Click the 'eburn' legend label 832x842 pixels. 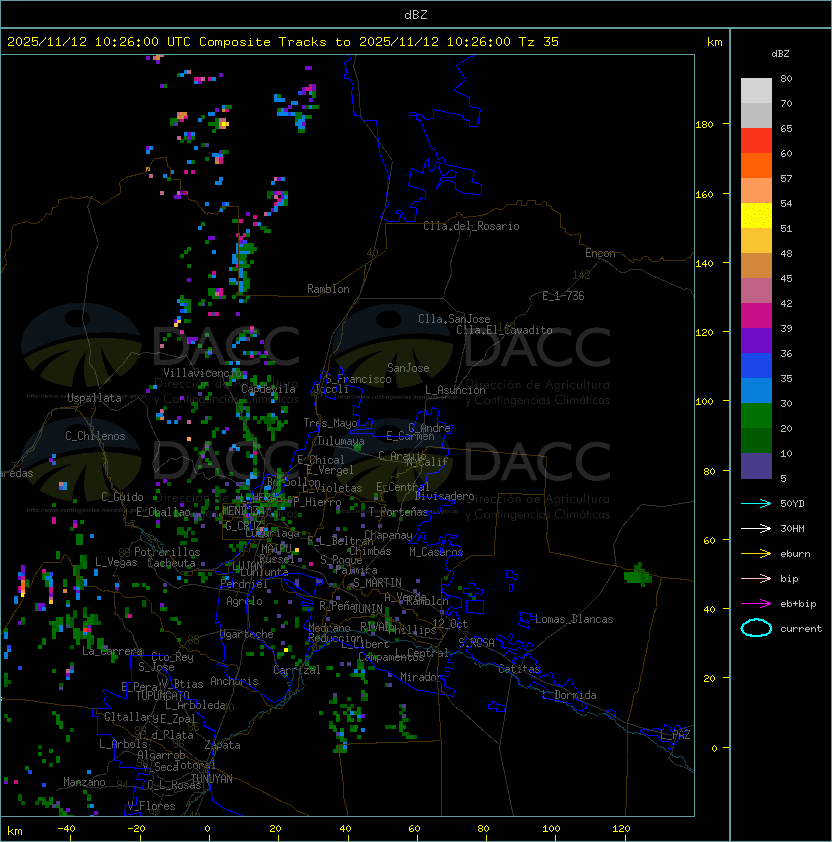795,554
